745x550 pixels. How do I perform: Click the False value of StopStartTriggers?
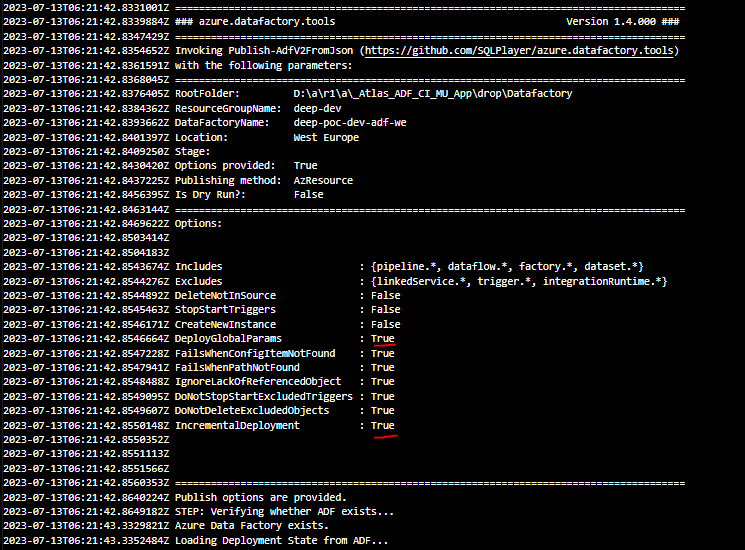point(385,310)
